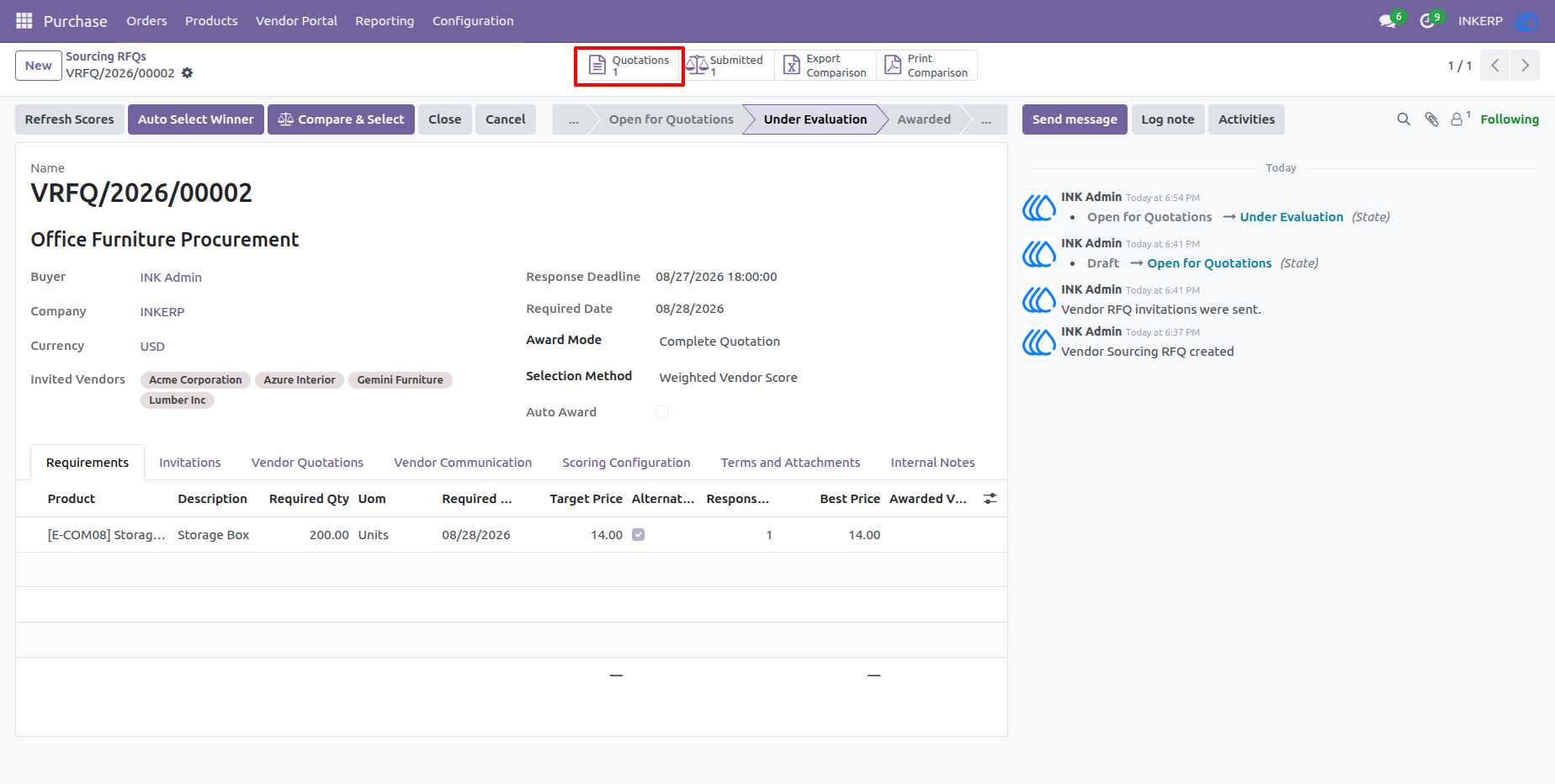This screenshot has width=1555, height=784.
Task: Search messages with magnifier icon in chatter
Action: (1404, 119)
